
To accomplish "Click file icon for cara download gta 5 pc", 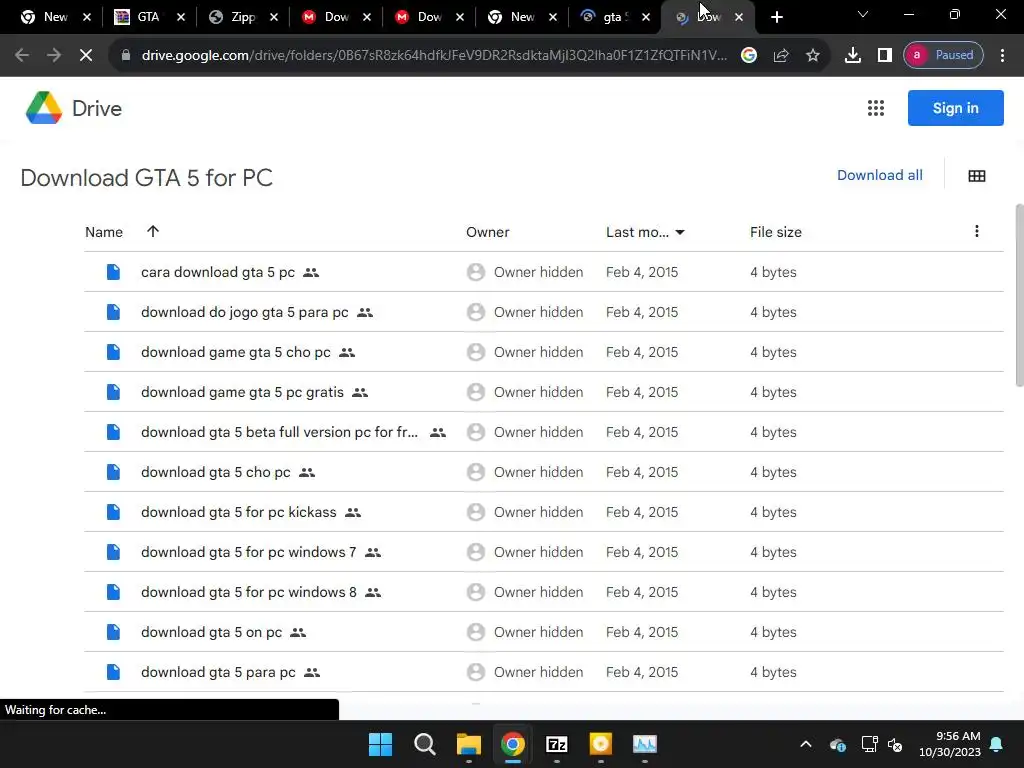I will point(113,272).
